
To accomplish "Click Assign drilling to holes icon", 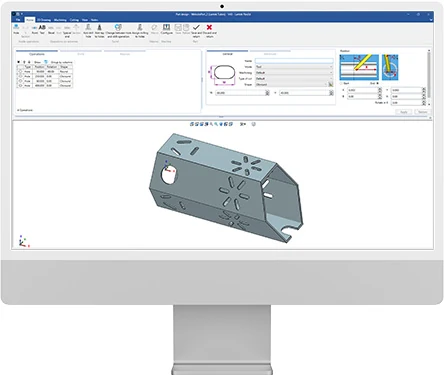I will coord(140,31).
